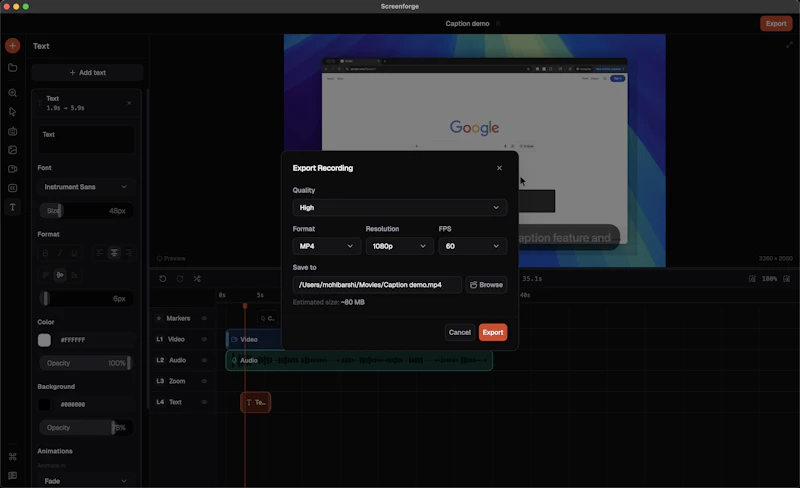
Task: Set vertical alignment to middle
Action: point(60,275)
